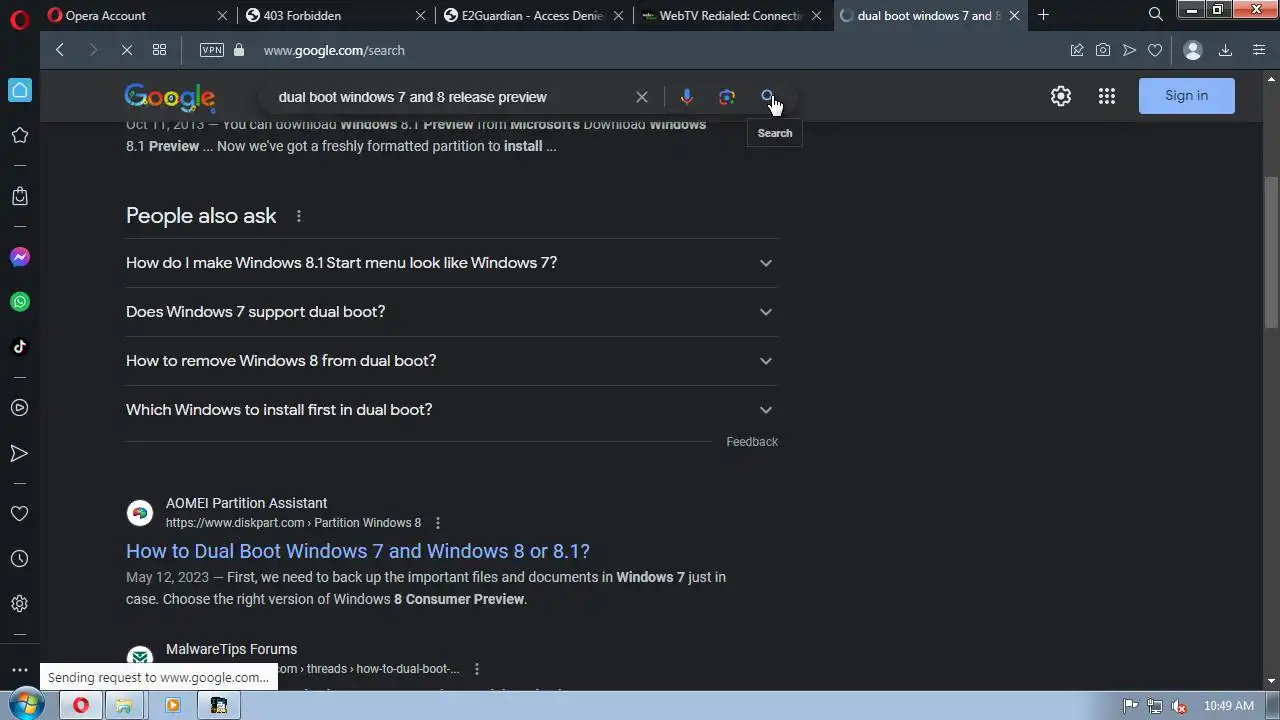This screenshot has width=1280, height=720.
Task: Open Bookmarks star in the sidebar
Action: point(20,135)
